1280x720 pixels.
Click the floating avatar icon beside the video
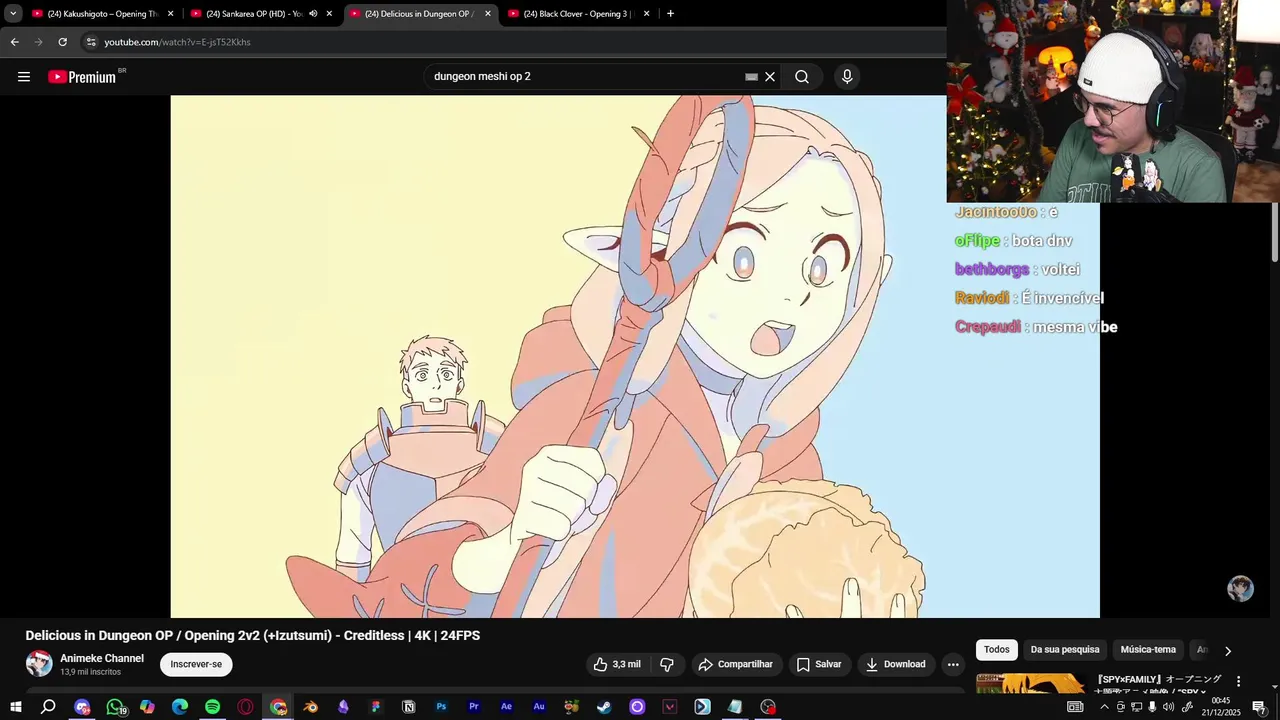[1240, 588]
